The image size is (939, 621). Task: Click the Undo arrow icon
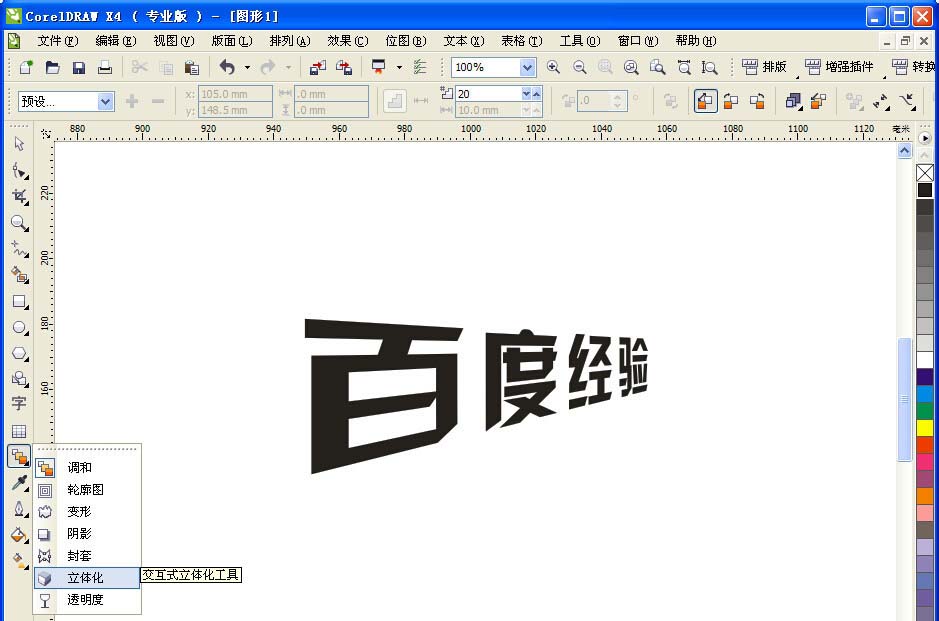tap(227, 67)
